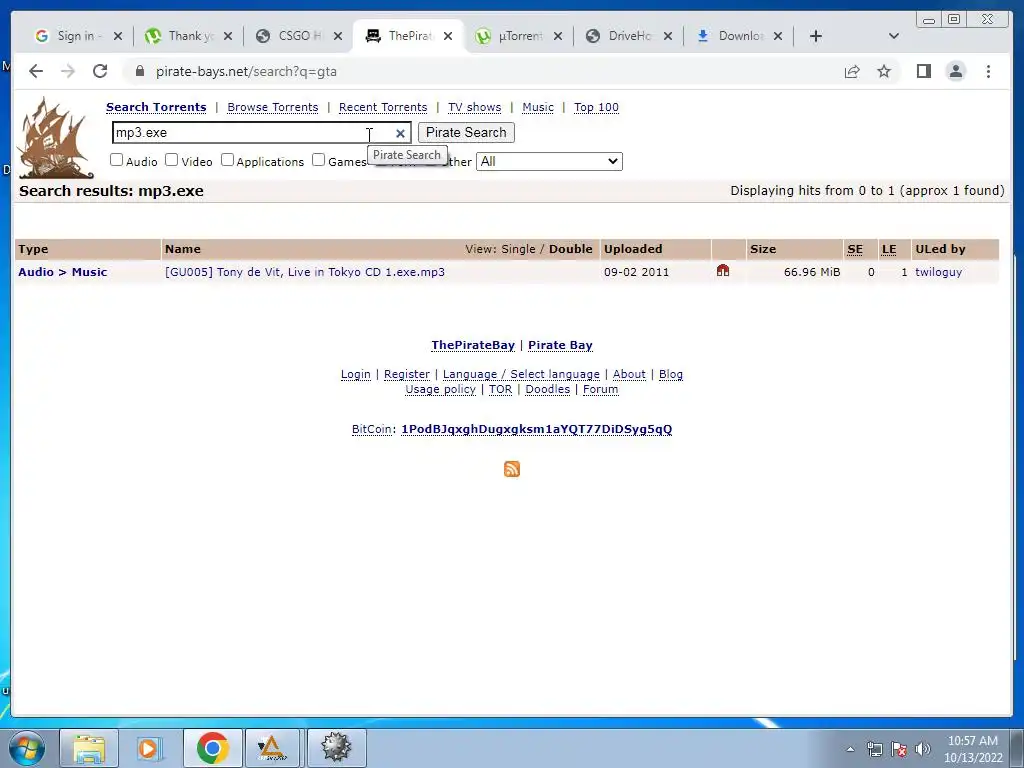Show hidden tray icons

[x=850, y=749]
